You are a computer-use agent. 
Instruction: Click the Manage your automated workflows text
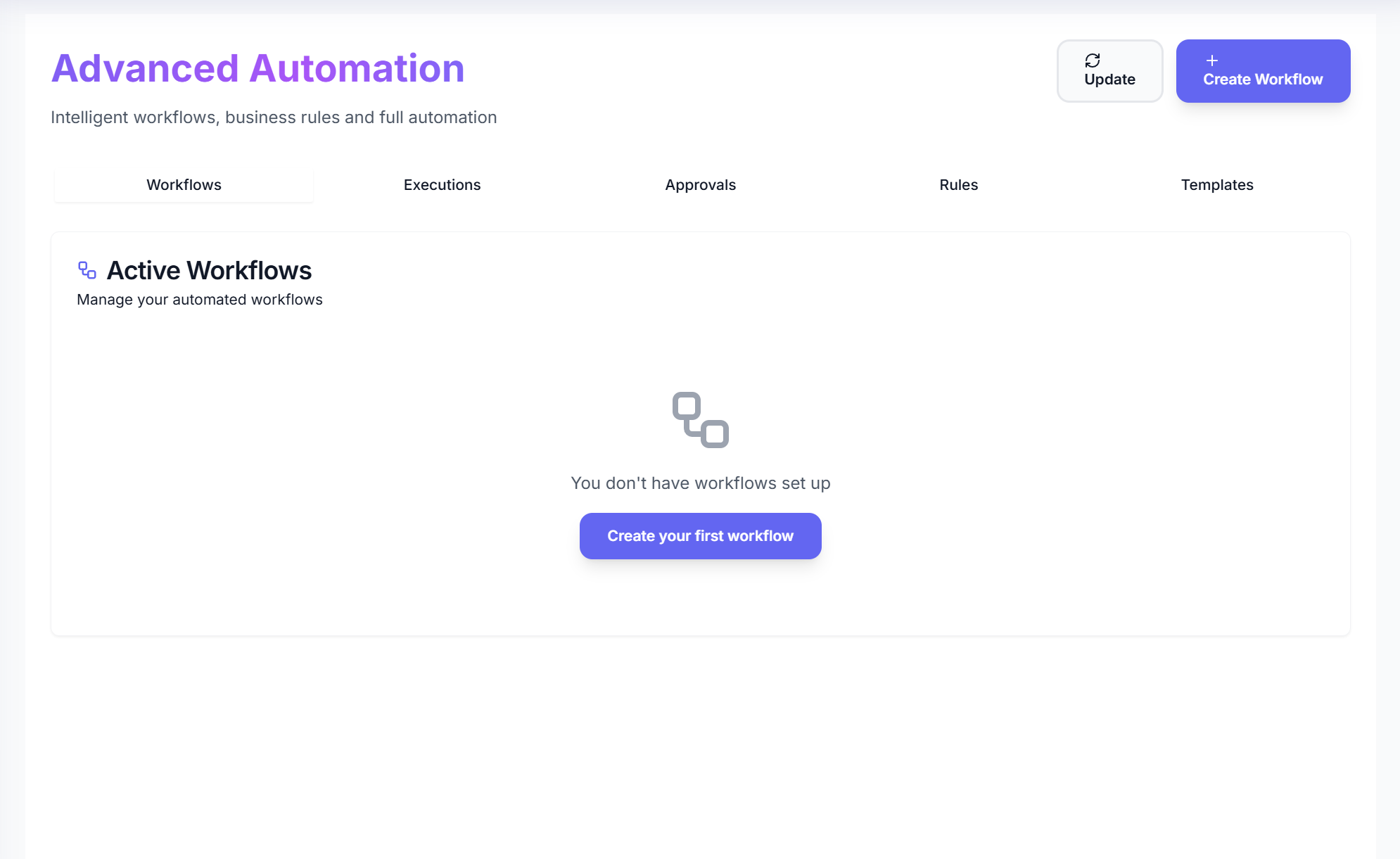[199, 299]
